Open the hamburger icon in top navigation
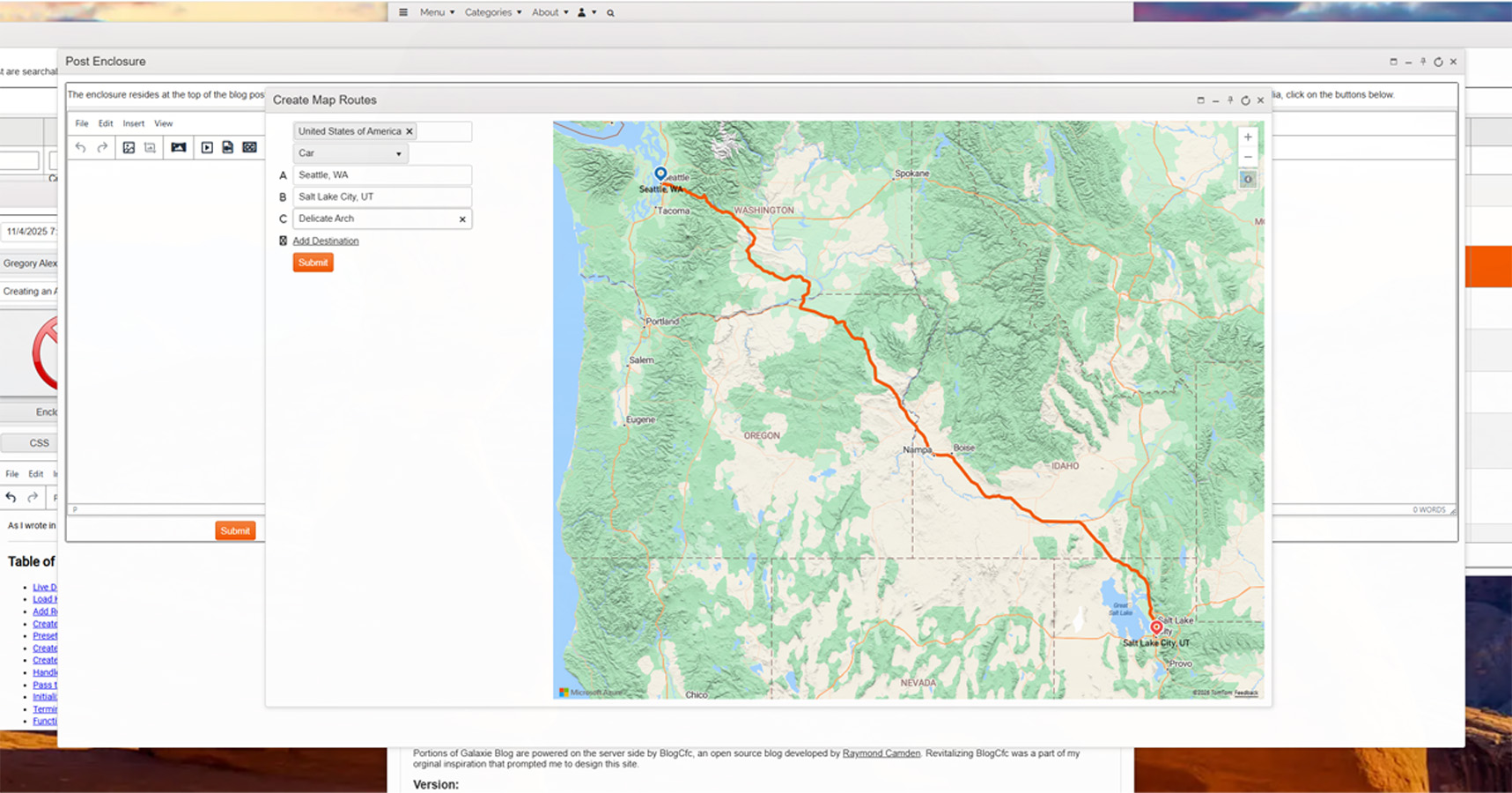1512x793 pixels. click(403, 12)
